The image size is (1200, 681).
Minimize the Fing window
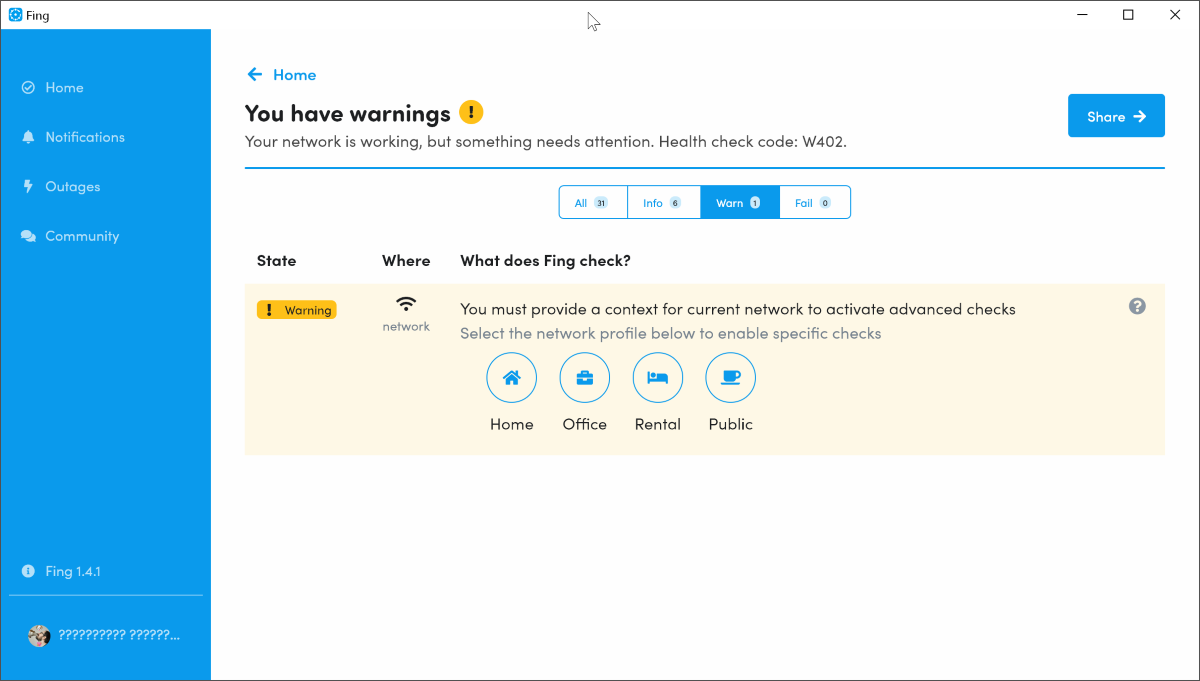pos(1082,15)
